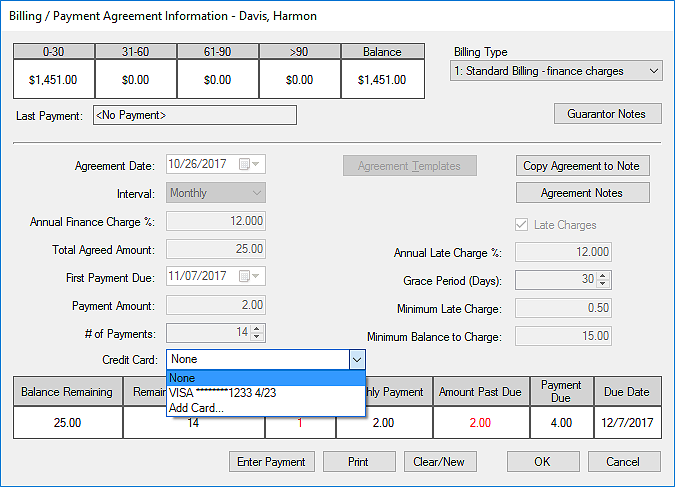Decrease the Grace Period days with down arrow

tap(602, 285)
